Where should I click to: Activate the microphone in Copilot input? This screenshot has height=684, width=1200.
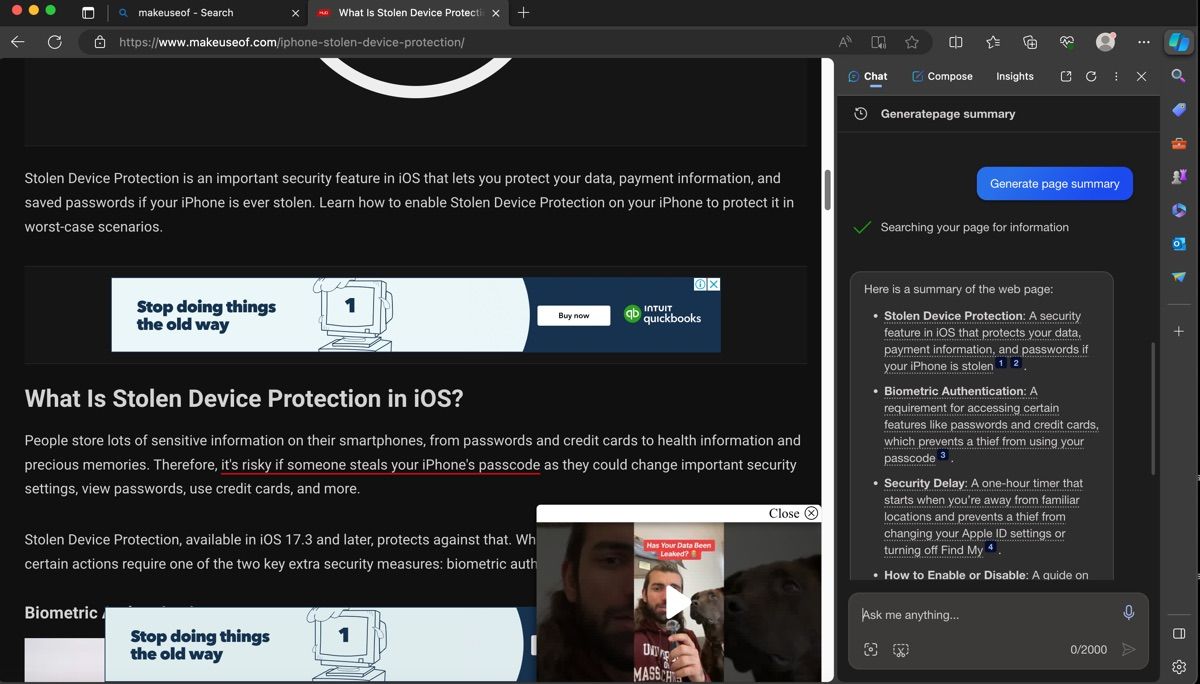pos(1129,611)
